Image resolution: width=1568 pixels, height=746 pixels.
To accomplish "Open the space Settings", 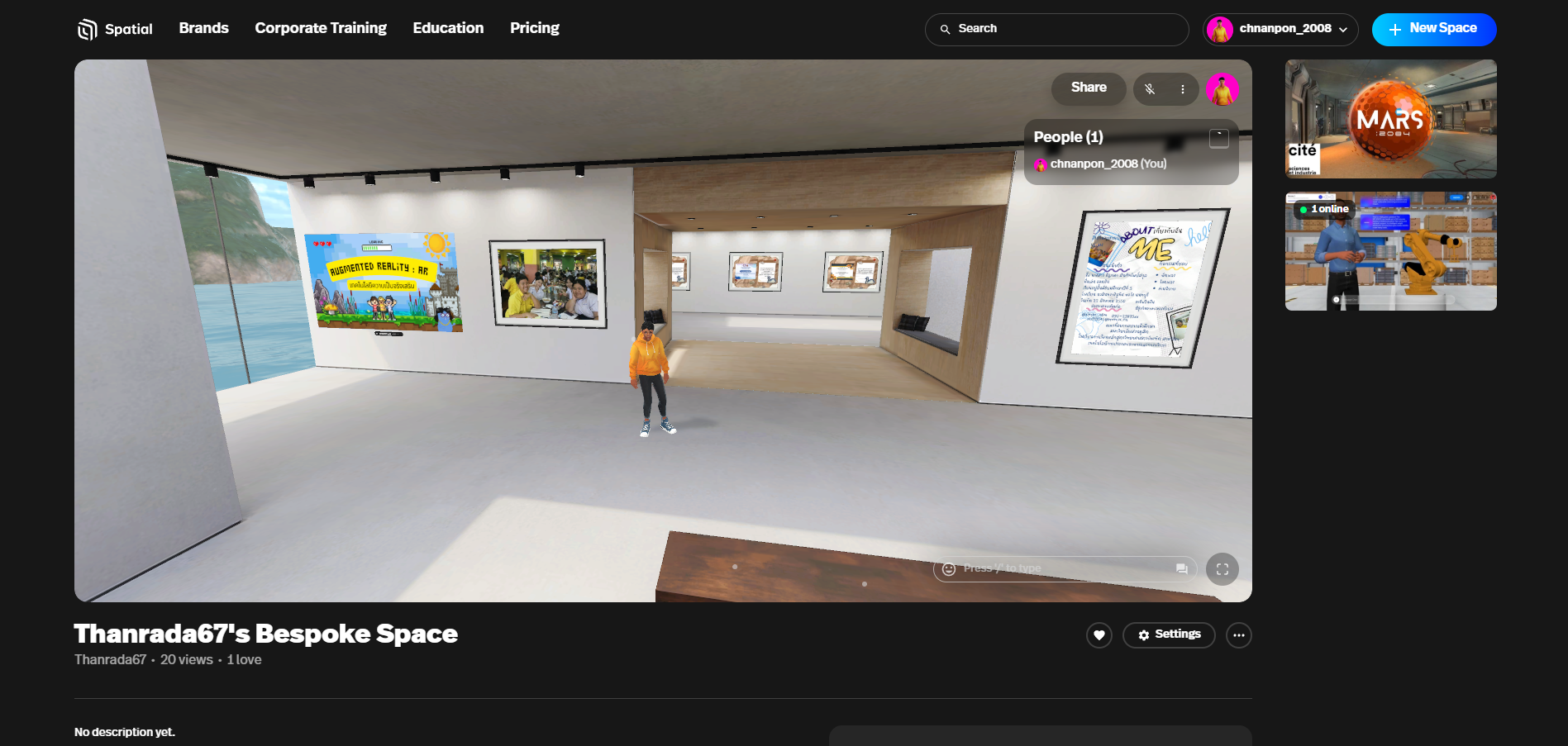I will point(1169,634).
